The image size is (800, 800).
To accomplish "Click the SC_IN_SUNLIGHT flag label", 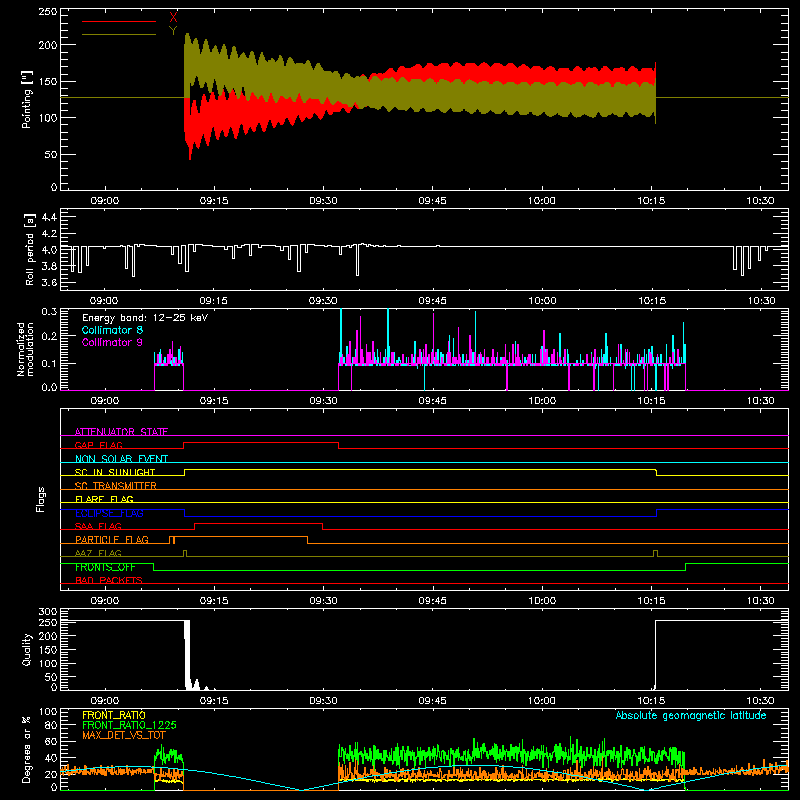I will point(115,472).
